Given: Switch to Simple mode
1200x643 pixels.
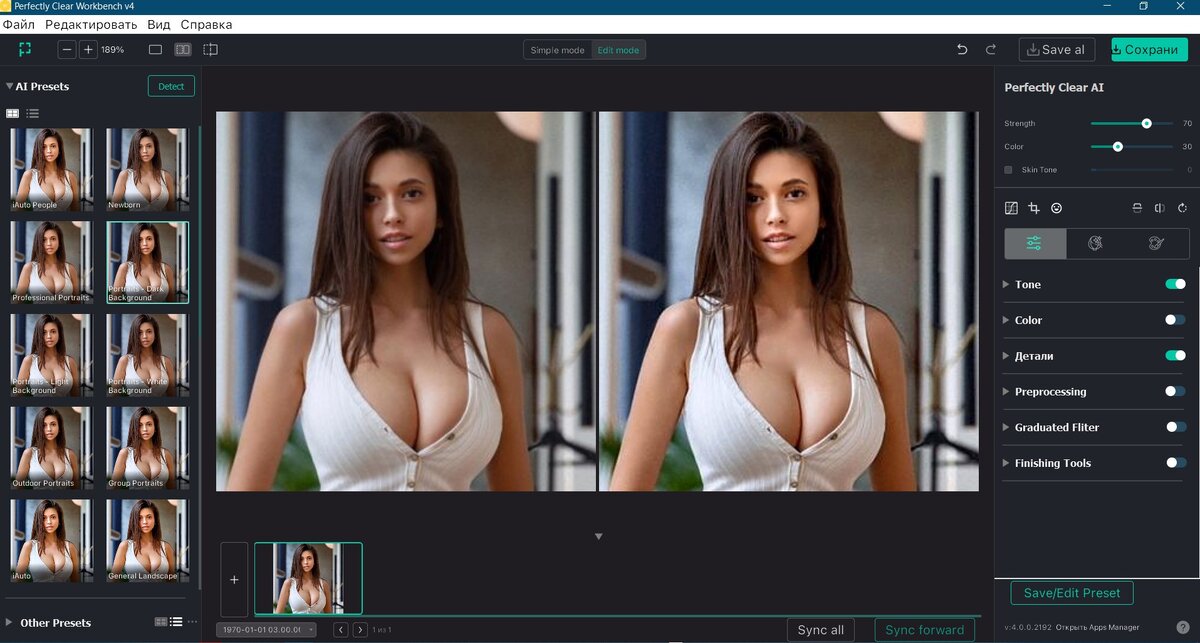Looking at the screenshot, I should click(x=557, y=50).
